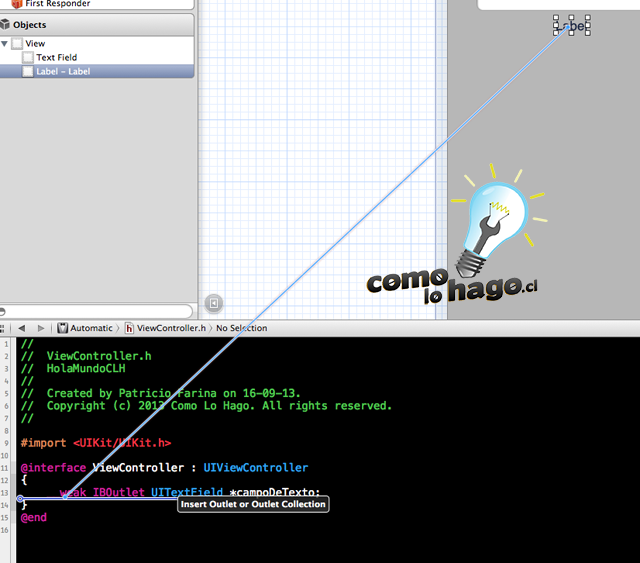Click the Created by Patricio Farina comment
640x563 pixels.
pyautogui.click(x=160, y=393)
